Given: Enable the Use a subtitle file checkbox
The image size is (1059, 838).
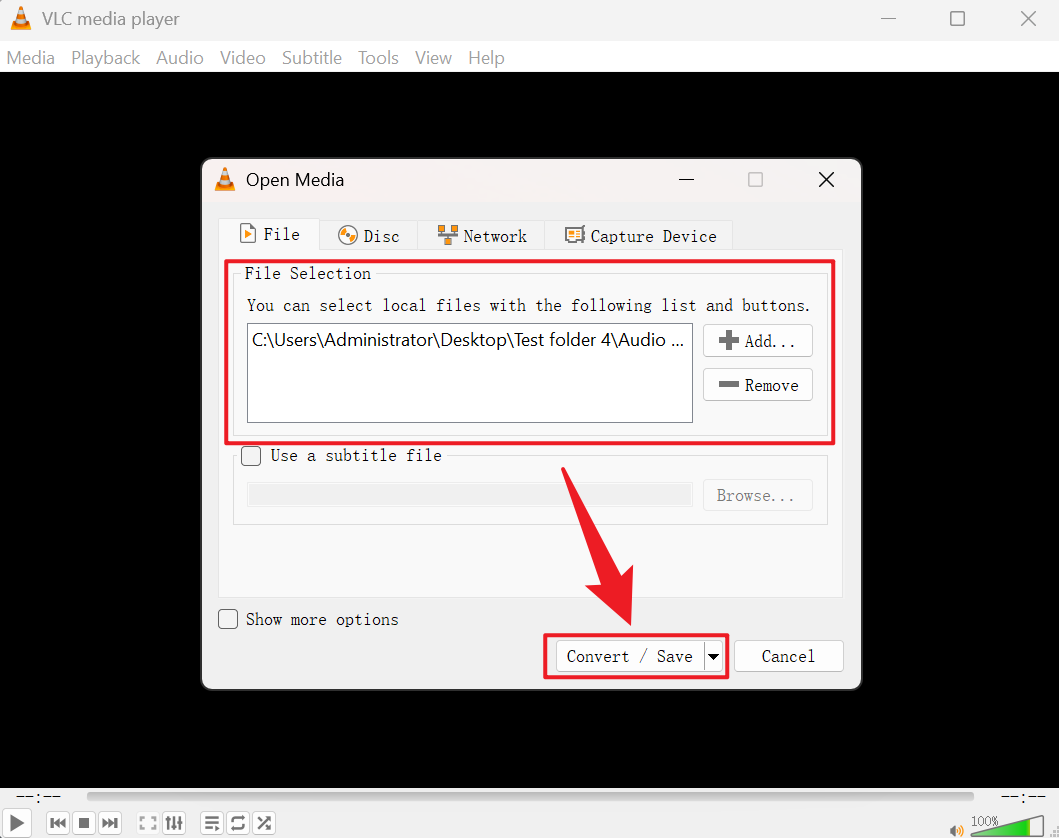Looking at the screenshot, I should 251,456.
